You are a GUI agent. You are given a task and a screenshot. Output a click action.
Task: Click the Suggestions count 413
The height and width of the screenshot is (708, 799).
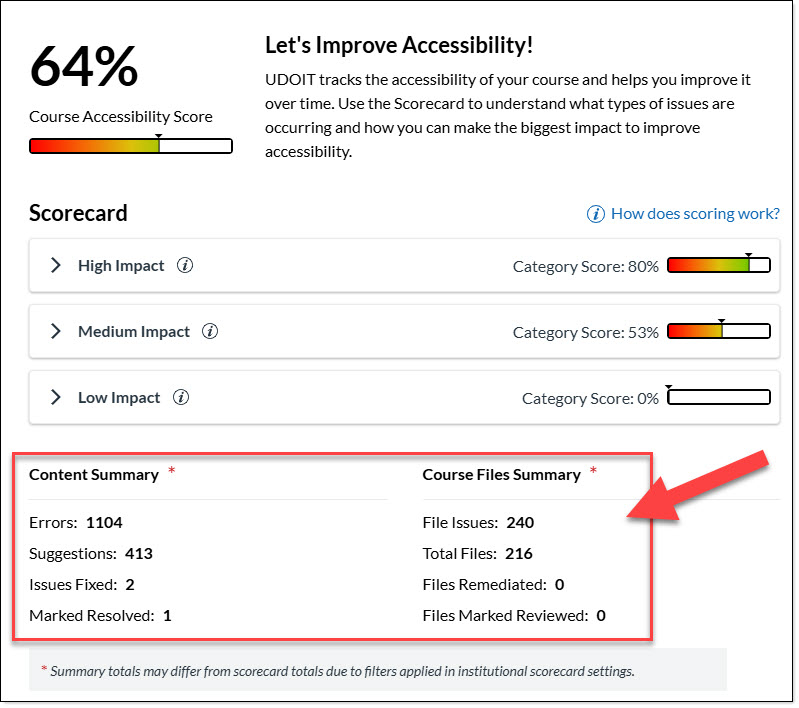click(x=139, y=553)
